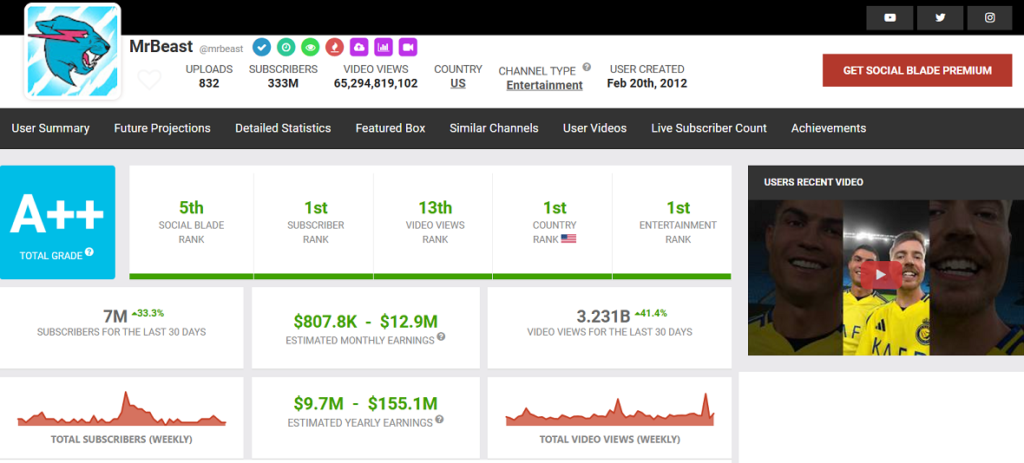Open the Live Subscriber Count tab
This screenshot has height=463, width=1024.
tap(709, 128)
